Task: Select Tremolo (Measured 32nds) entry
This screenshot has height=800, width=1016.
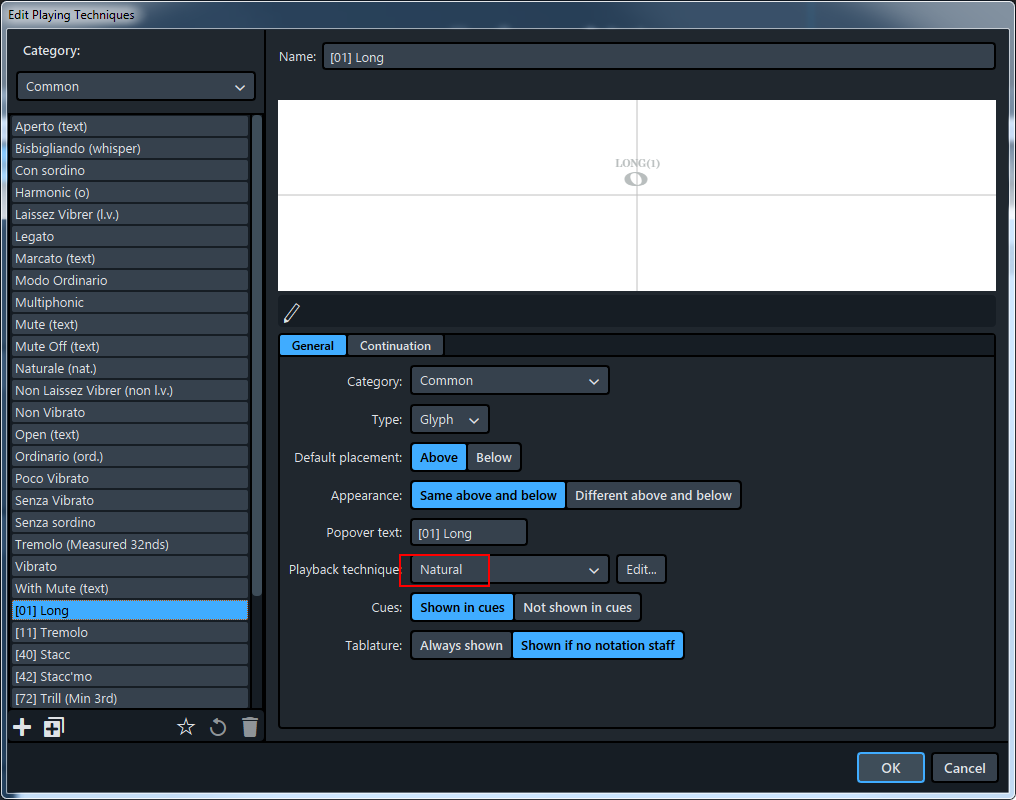Action: click(x=130, y=545)
